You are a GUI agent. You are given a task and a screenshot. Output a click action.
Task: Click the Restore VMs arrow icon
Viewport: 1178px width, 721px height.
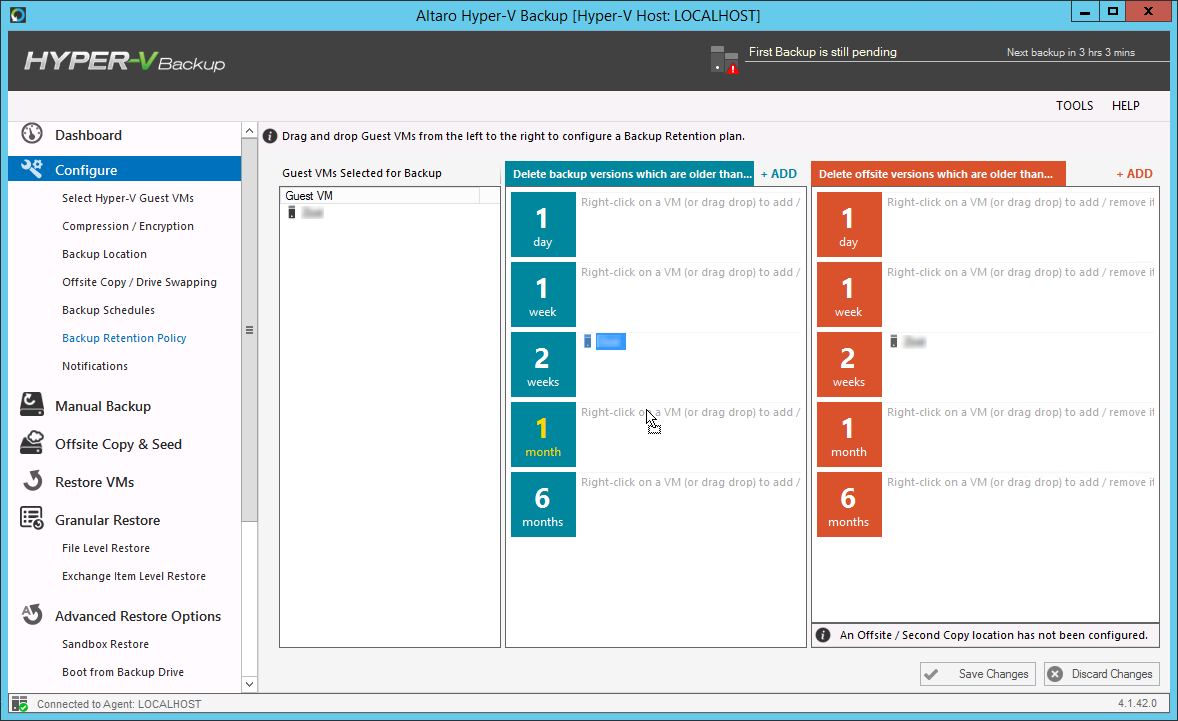[x=32, y=481]
